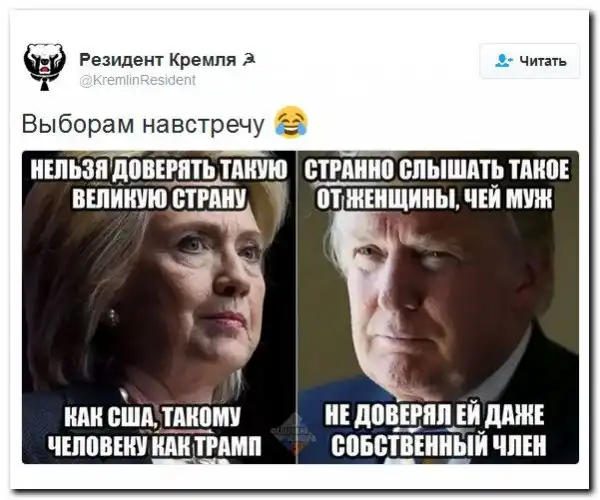Image resolution: width=600 pixels, height=500 pixels.
Task: Open the Резидент Кремля profile name
Action: tap(157, 60)
